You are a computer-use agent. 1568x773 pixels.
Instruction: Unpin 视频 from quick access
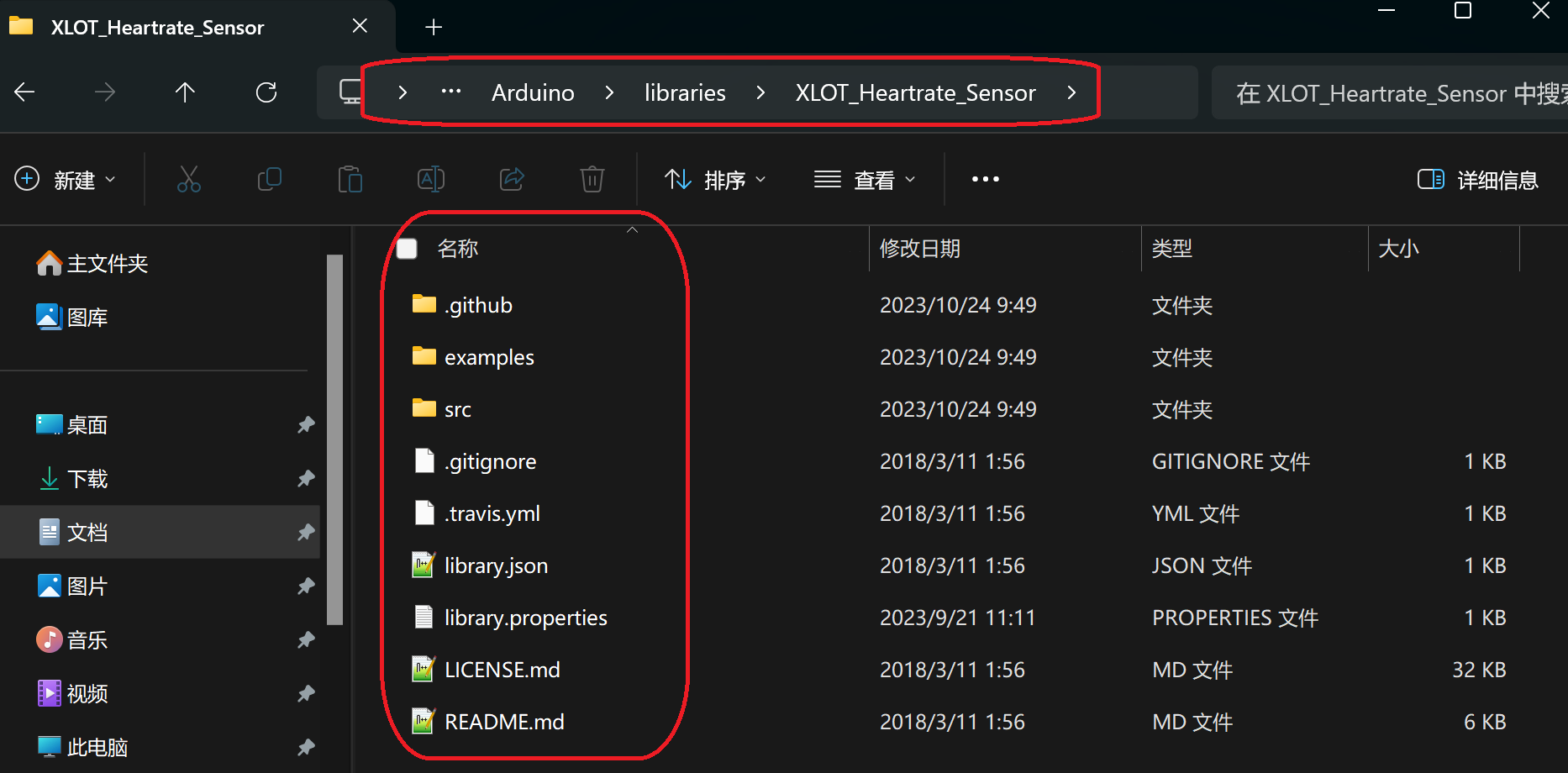(306, 694)
